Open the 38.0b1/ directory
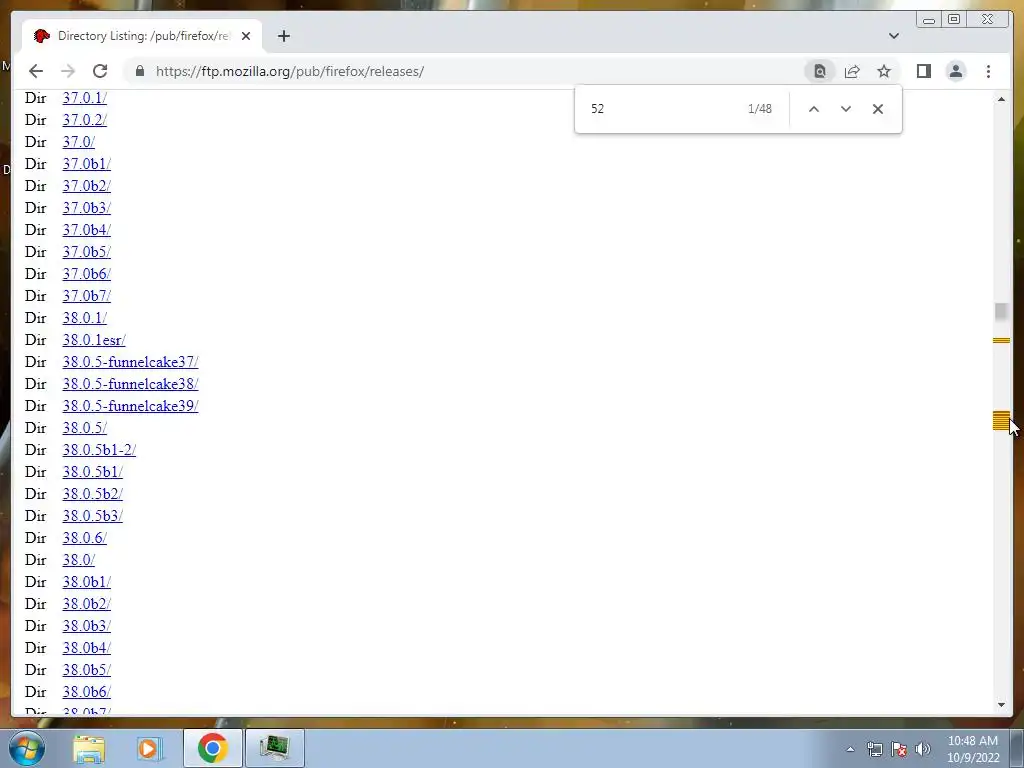Viewport: 1024px width, 768px height. 86,582
